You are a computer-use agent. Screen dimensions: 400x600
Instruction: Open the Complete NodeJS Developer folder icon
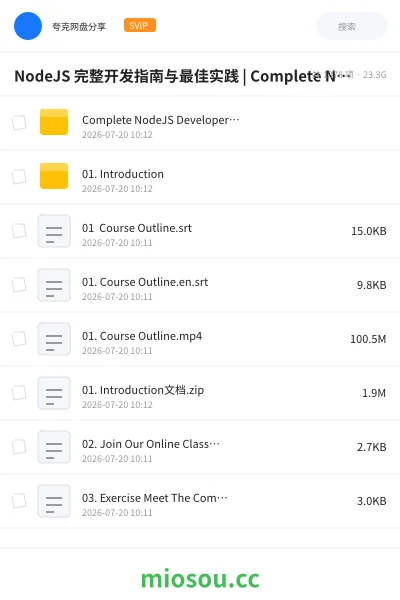click(x=54, y=122)
